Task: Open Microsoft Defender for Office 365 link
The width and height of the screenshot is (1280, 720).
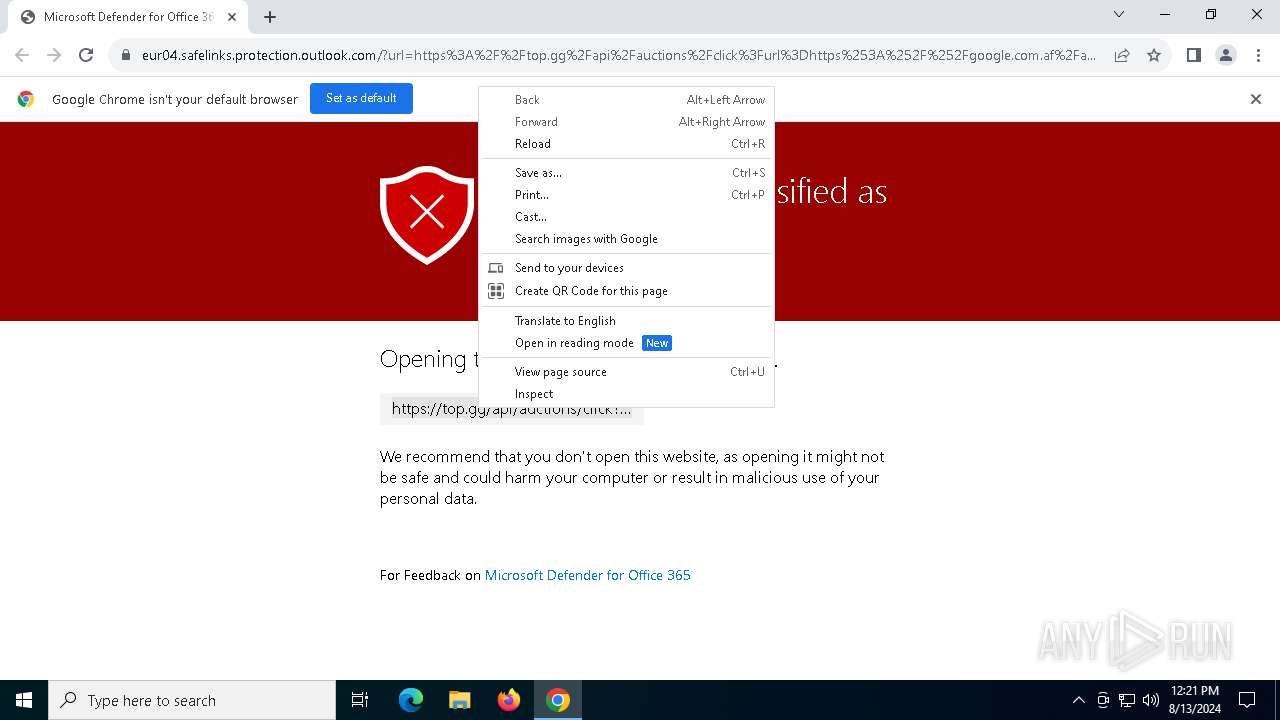Action: pos(587,575)
